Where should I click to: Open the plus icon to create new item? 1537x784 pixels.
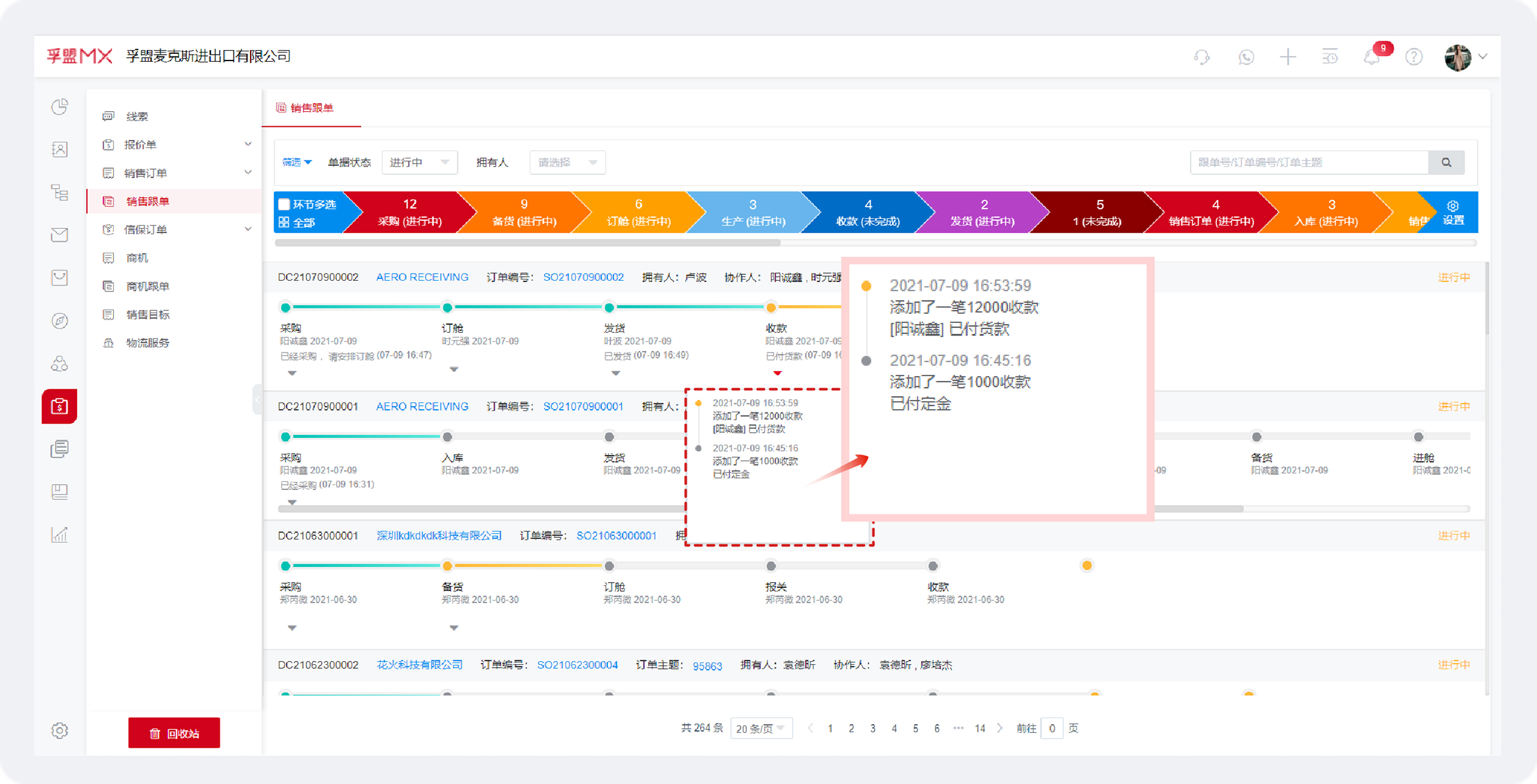click(x=1288, y=57)
